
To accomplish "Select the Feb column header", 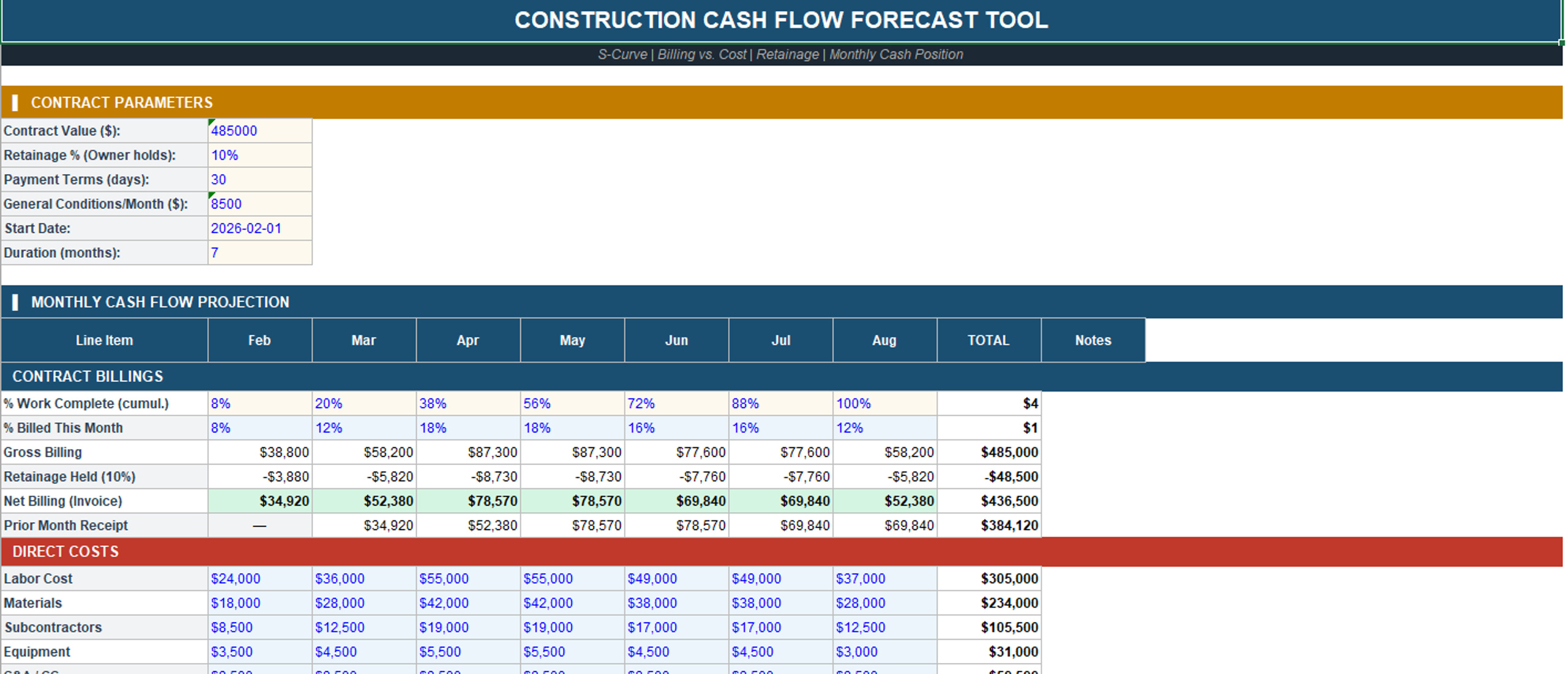I will tap(260, 340).
